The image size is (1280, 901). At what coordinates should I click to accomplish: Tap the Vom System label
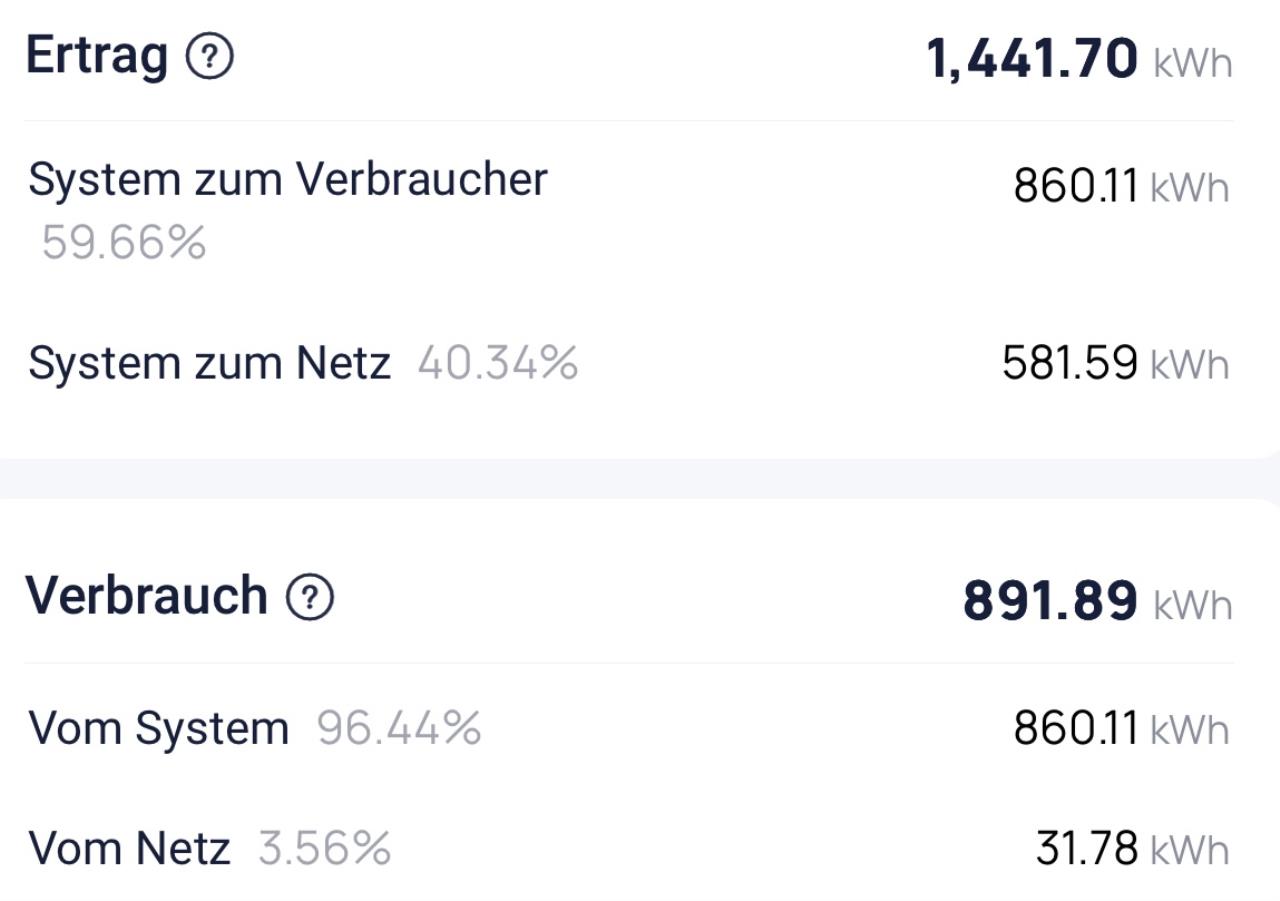[x=158, y=728]
